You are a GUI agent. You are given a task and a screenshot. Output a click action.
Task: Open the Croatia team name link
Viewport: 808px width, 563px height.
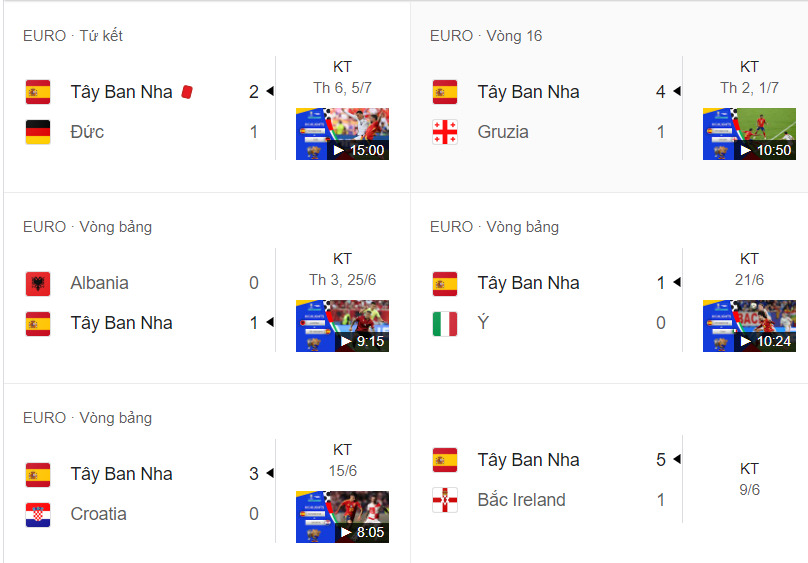click(x=98, y=514)
